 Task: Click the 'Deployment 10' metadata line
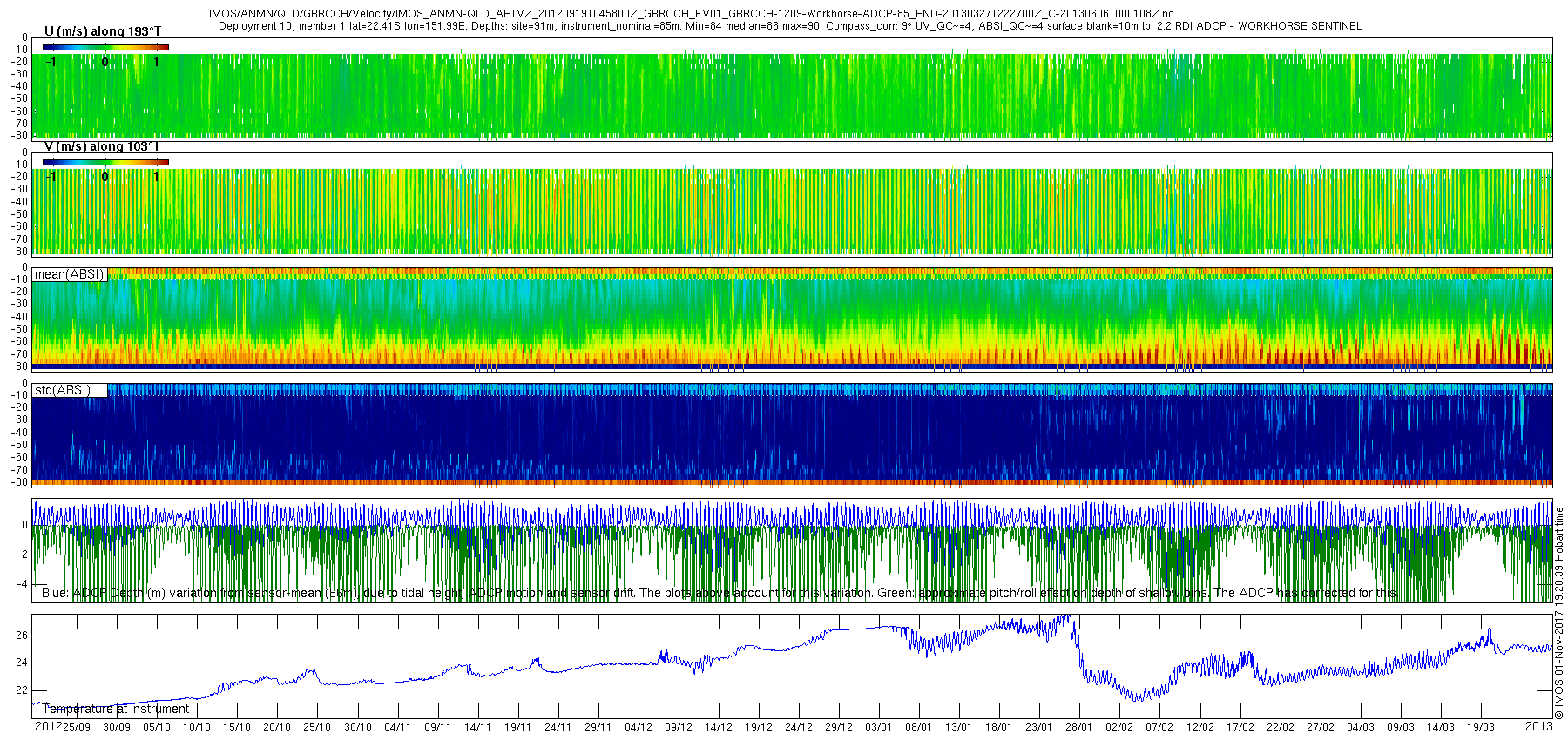click(789, 26)
